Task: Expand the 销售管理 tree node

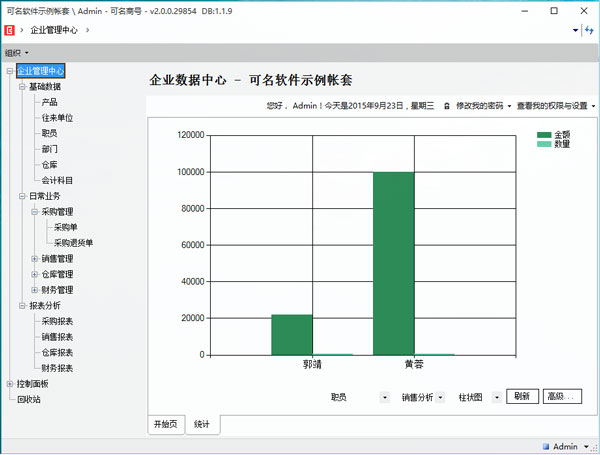Action: (34, 259)
